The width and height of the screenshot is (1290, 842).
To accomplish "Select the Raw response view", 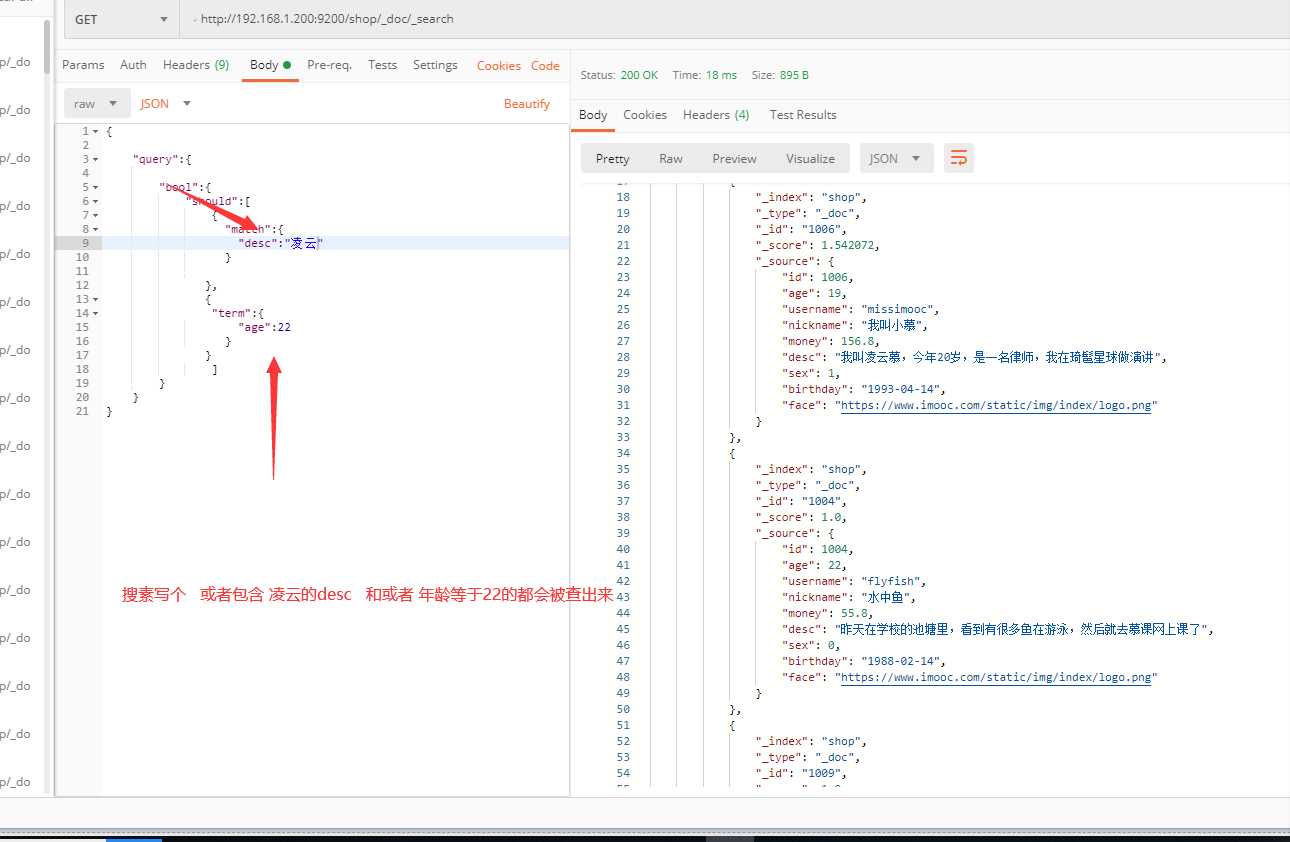I will point(671,159).
